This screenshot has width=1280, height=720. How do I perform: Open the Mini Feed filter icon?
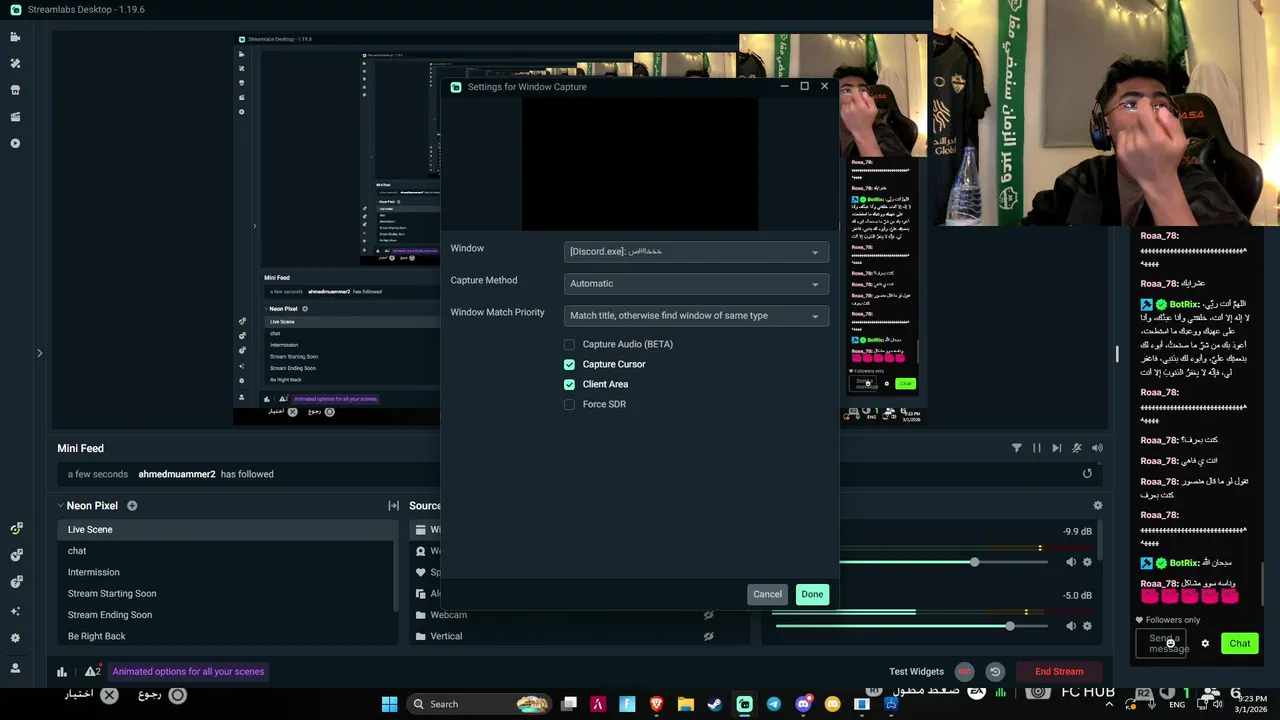(x=1017, y=448)
